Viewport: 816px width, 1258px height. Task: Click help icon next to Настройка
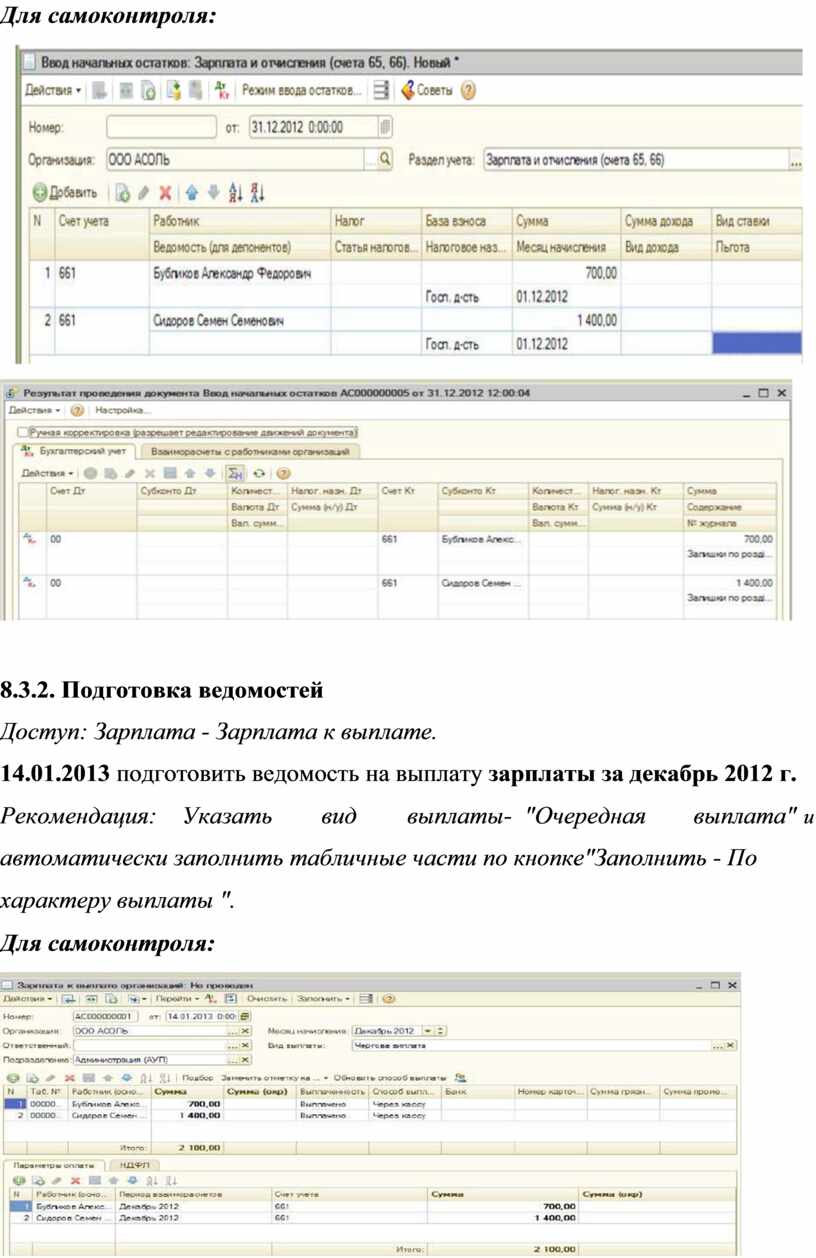(77, 410)
